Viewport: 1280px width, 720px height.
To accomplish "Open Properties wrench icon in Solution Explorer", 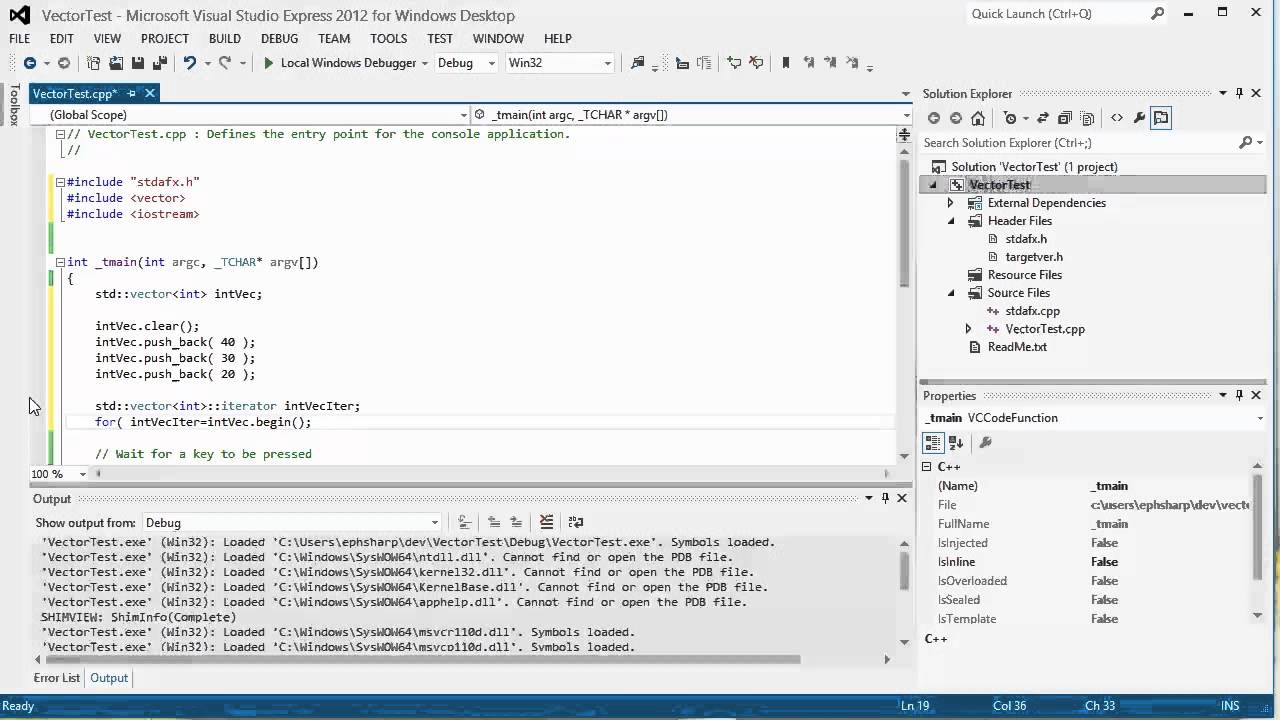I will coord(1139,118).
